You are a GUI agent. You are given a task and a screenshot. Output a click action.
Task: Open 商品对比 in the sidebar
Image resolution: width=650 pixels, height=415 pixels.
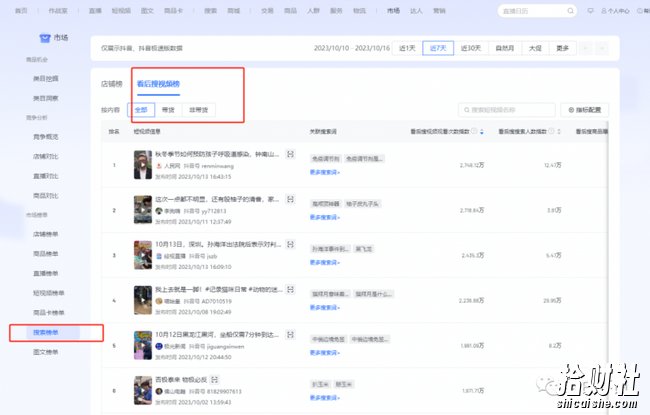[46, 195]
